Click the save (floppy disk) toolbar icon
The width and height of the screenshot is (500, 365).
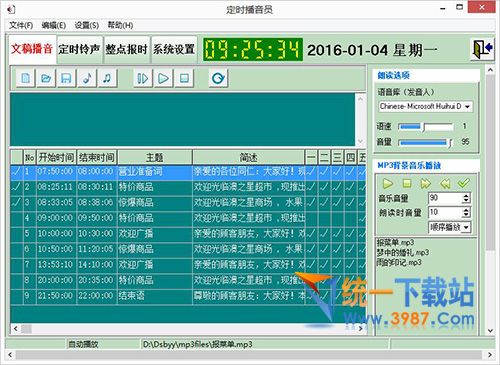[66, 78]
